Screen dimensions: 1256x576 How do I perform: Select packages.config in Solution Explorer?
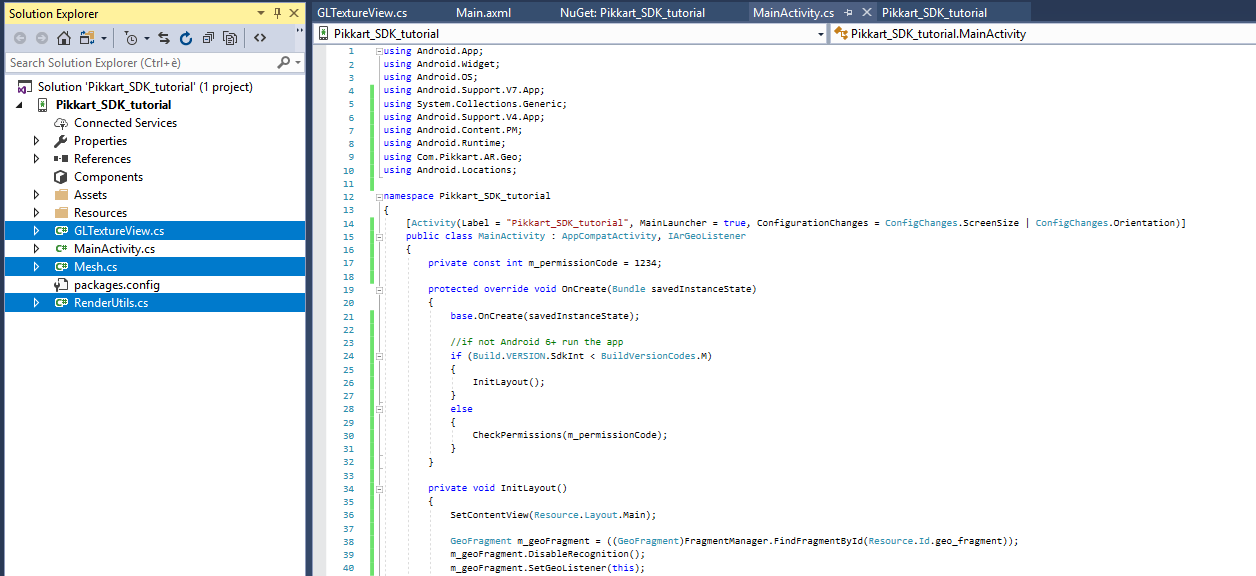click(116, 285)
